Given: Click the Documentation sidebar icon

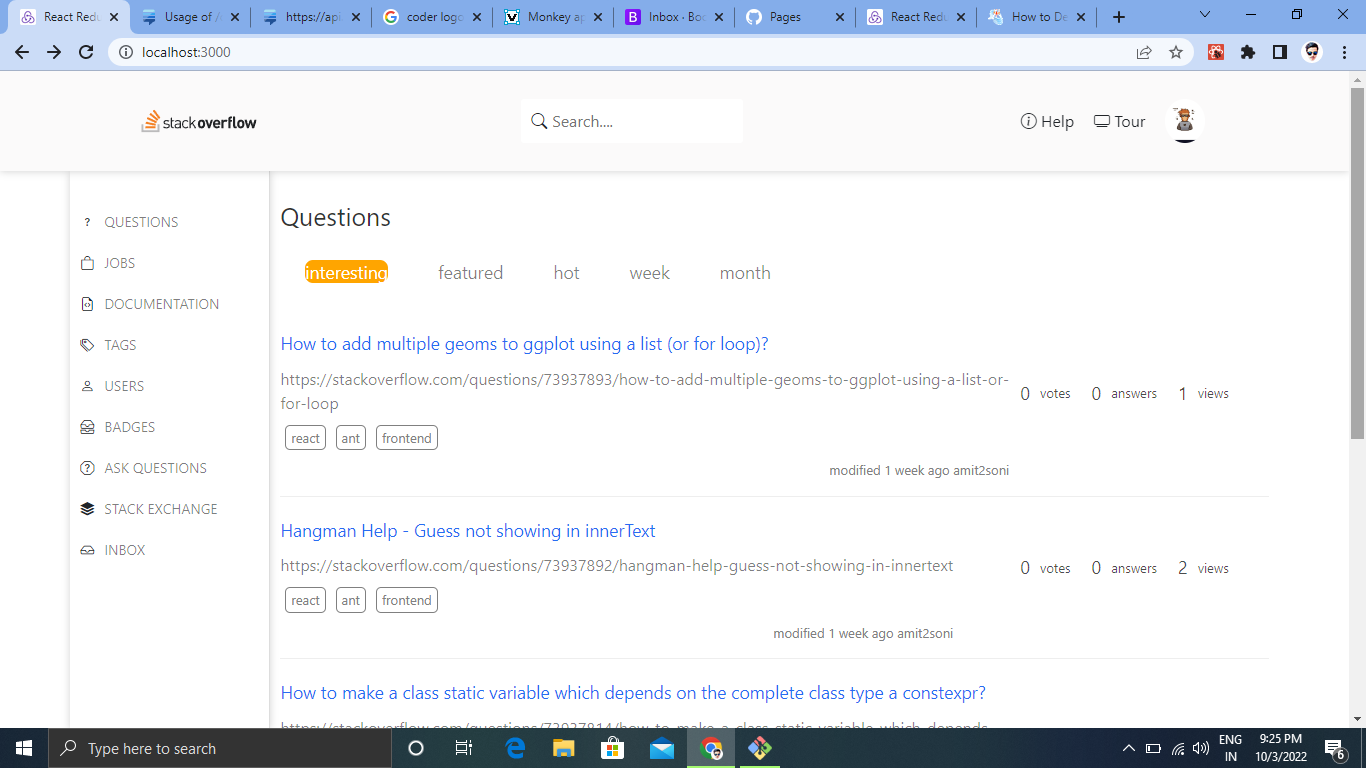Looking at the screenshot, I should (87, 303).
